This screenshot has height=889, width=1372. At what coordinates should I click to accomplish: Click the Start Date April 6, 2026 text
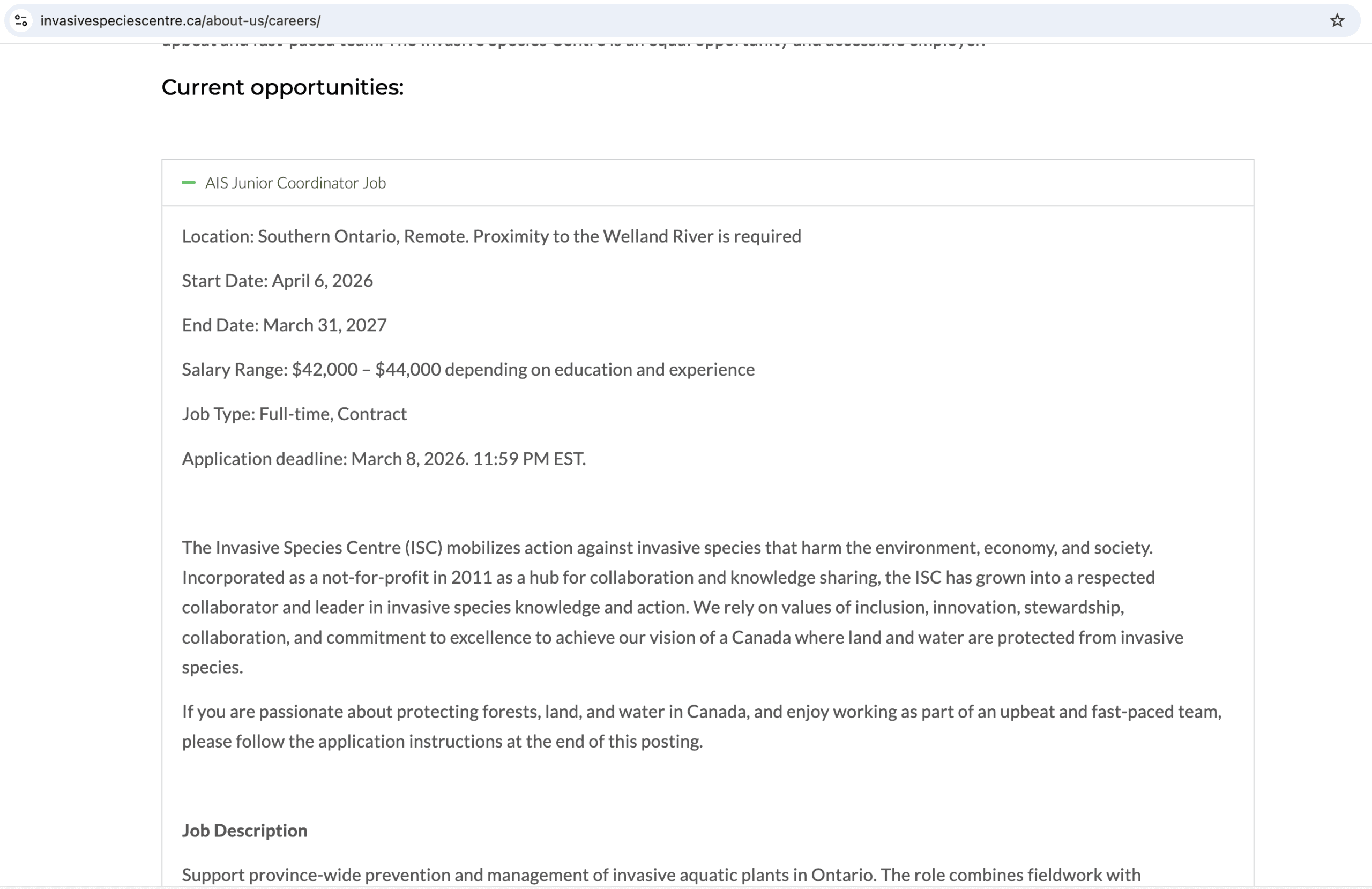coord(277,281)
